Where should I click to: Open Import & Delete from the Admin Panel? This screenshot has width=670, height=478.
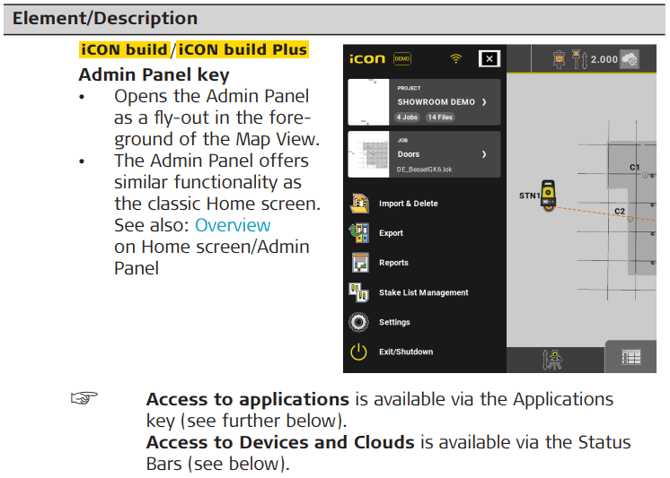point(408,204)
